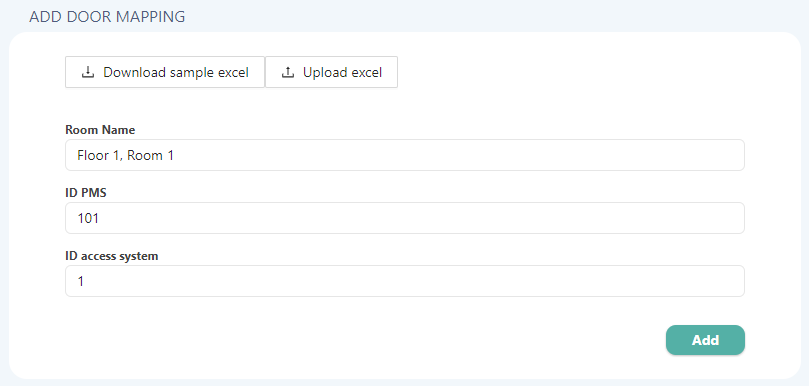809x386 pixels.
Task: Focus the Room Name input field
Action: [x=404, y=155]
